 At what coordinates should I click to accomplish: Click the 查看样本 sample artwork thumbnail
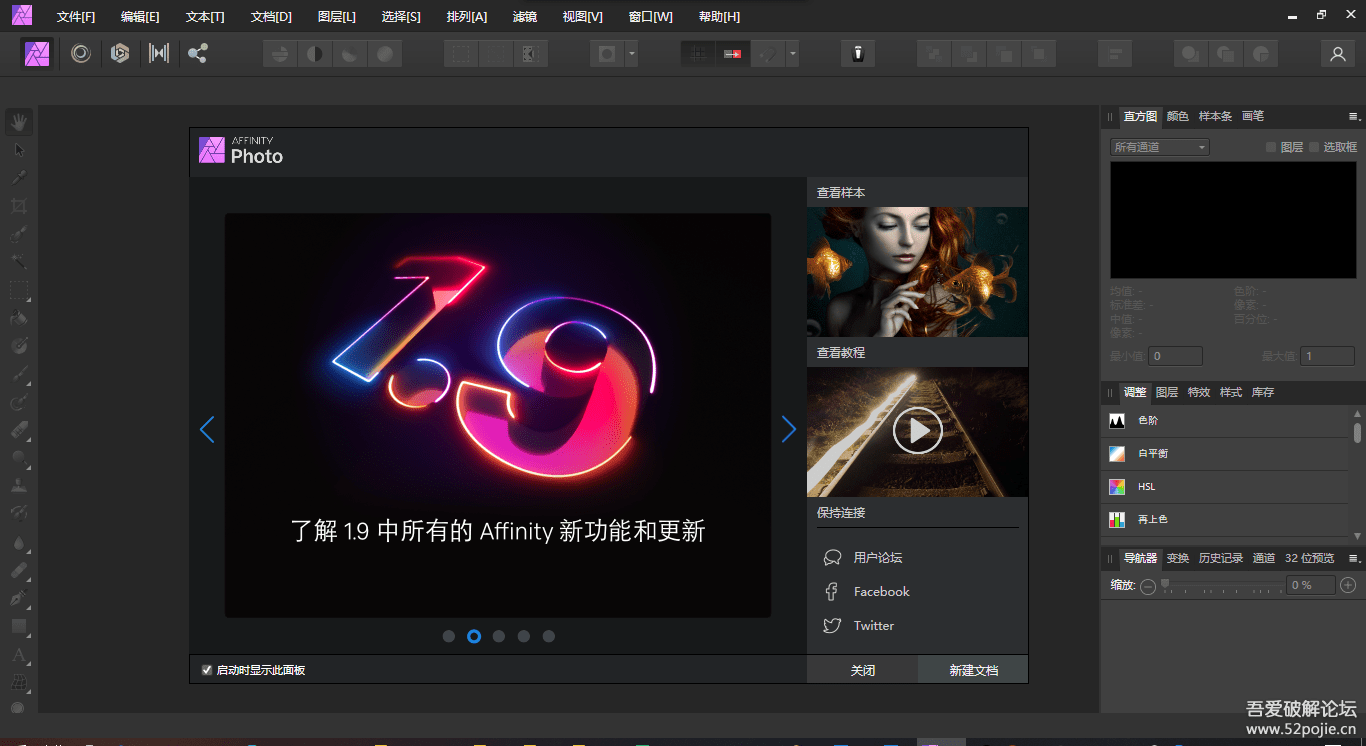coord(917,272)
